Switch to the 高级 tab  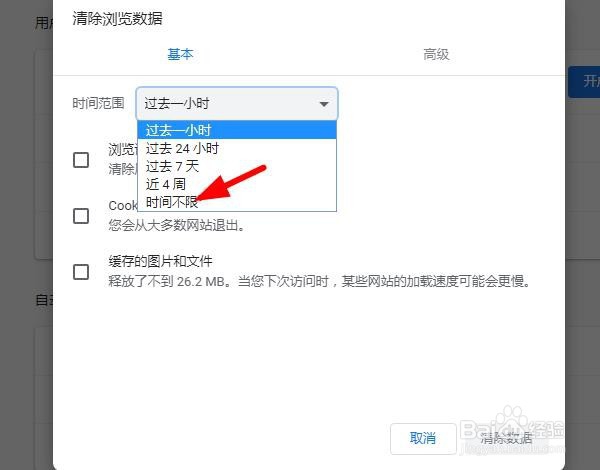[436, 54]
